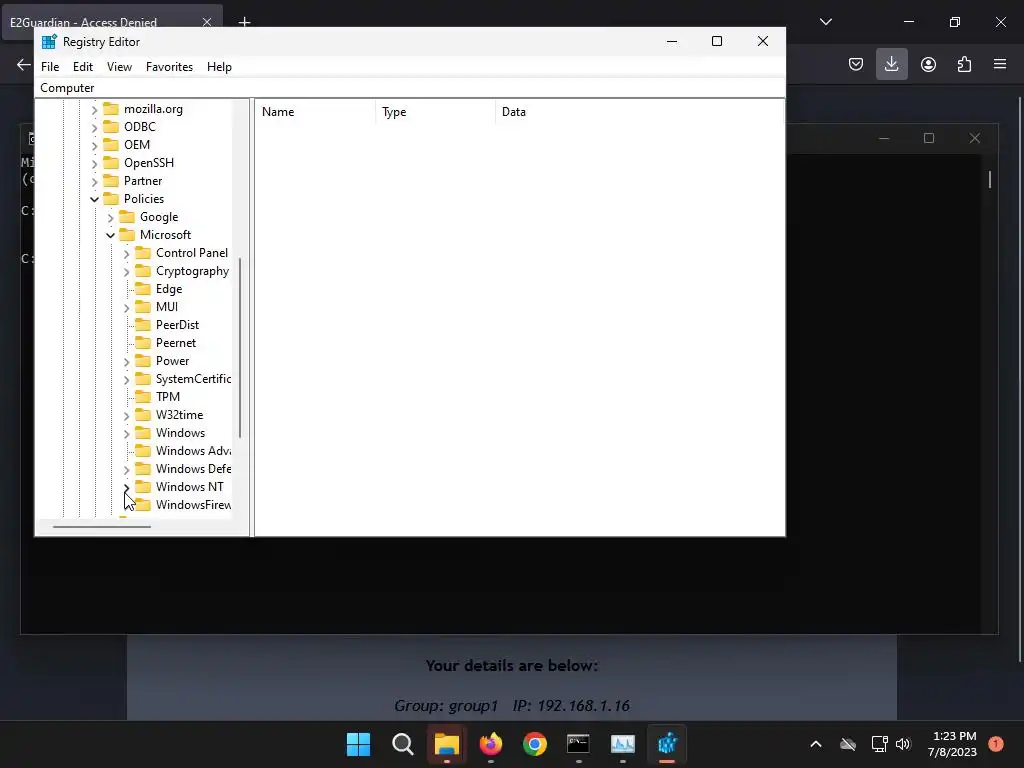Viewport: 1024px width, 768px height.
Task: Click the tree pane vertical scrollbar
Action: 240,347
